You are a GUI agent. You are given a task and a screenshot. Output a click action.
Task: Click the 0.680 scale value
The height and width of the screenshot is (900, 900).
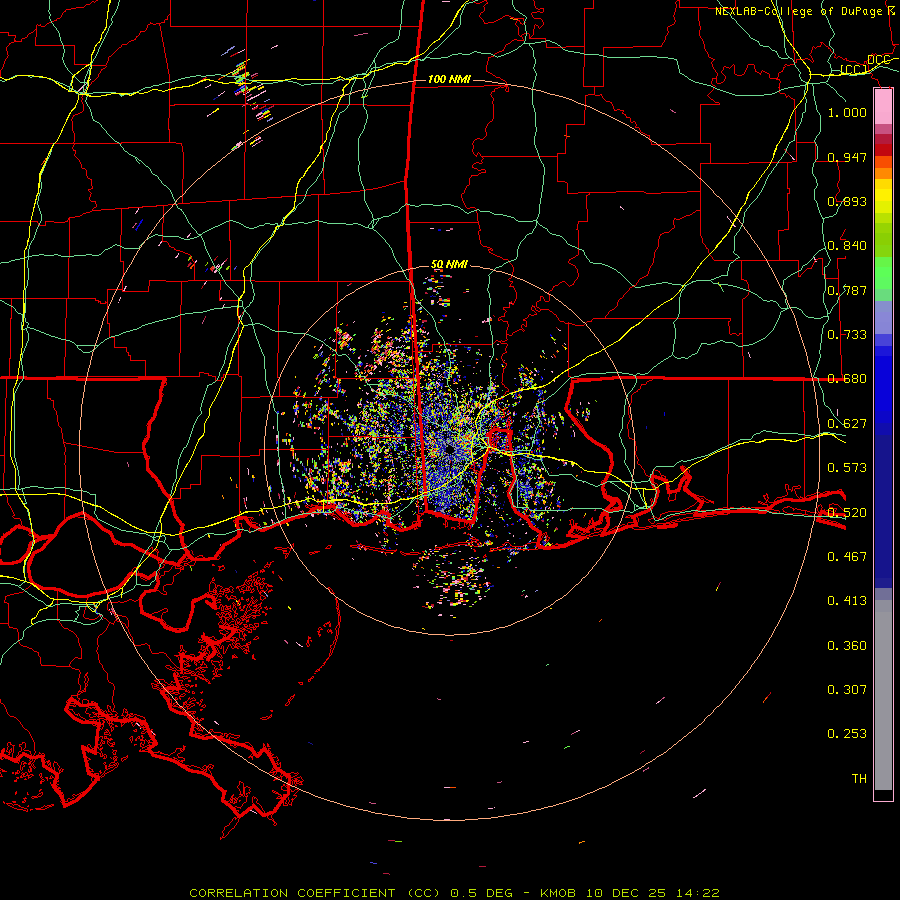tap(847, 379)
